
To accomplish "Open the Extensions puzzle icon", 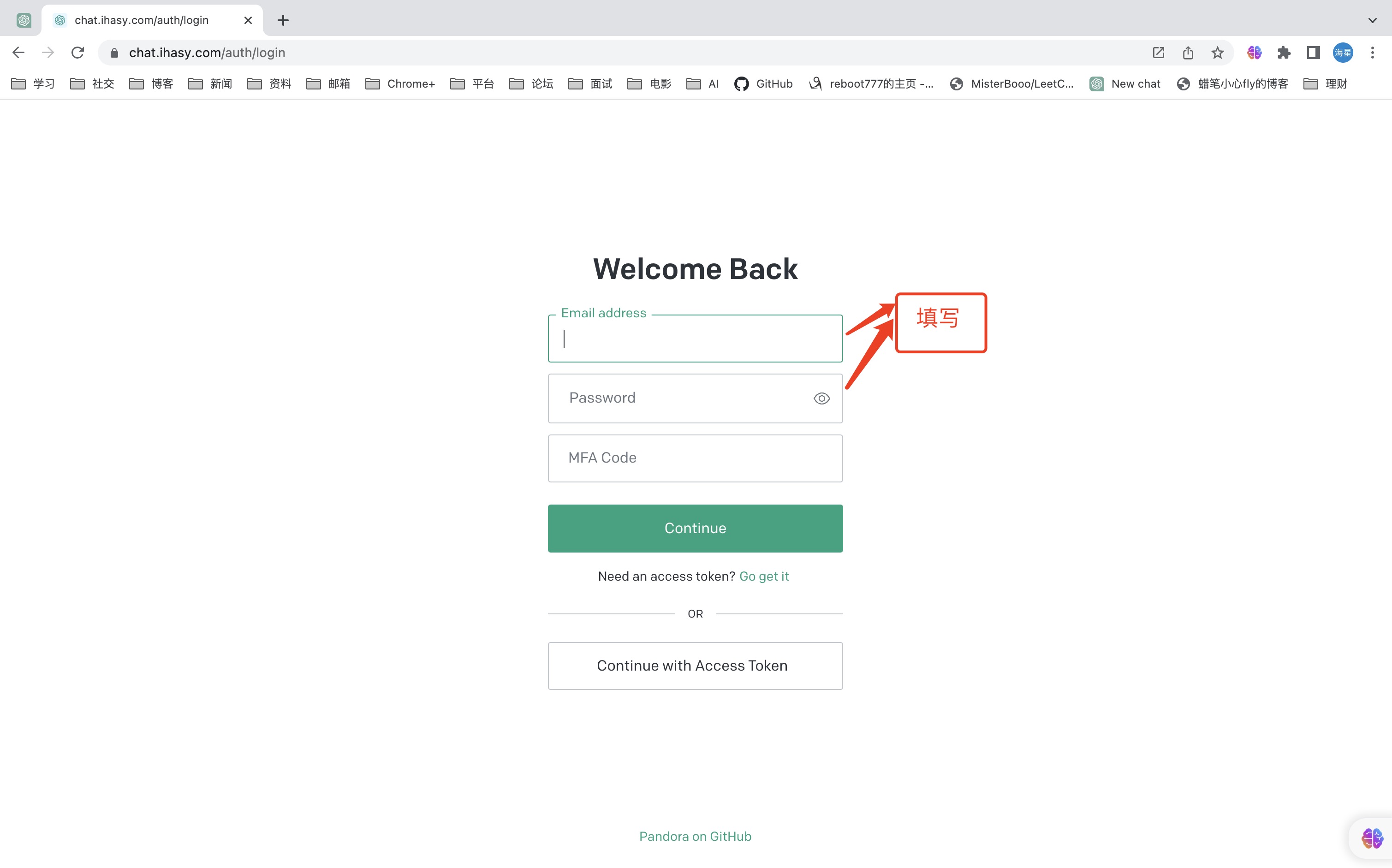I will pyautogui.click(x=1284, y=53).
